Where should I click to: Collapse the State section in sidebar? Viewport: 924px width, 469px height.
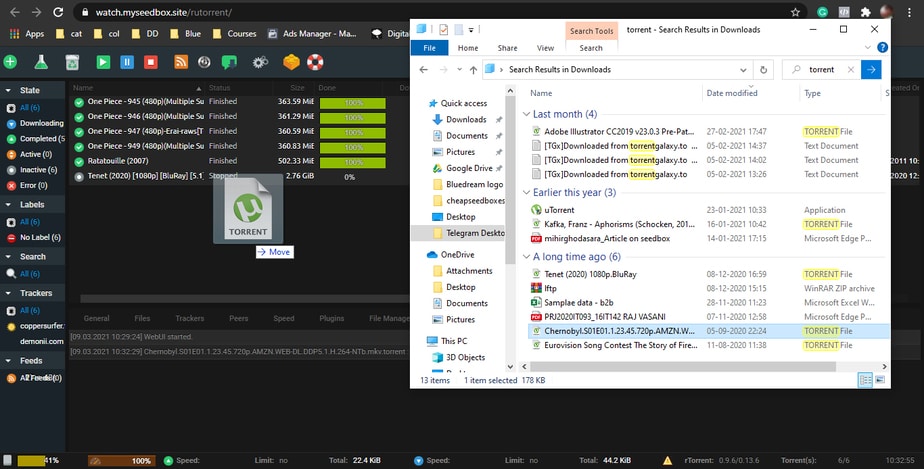(9, 90)
